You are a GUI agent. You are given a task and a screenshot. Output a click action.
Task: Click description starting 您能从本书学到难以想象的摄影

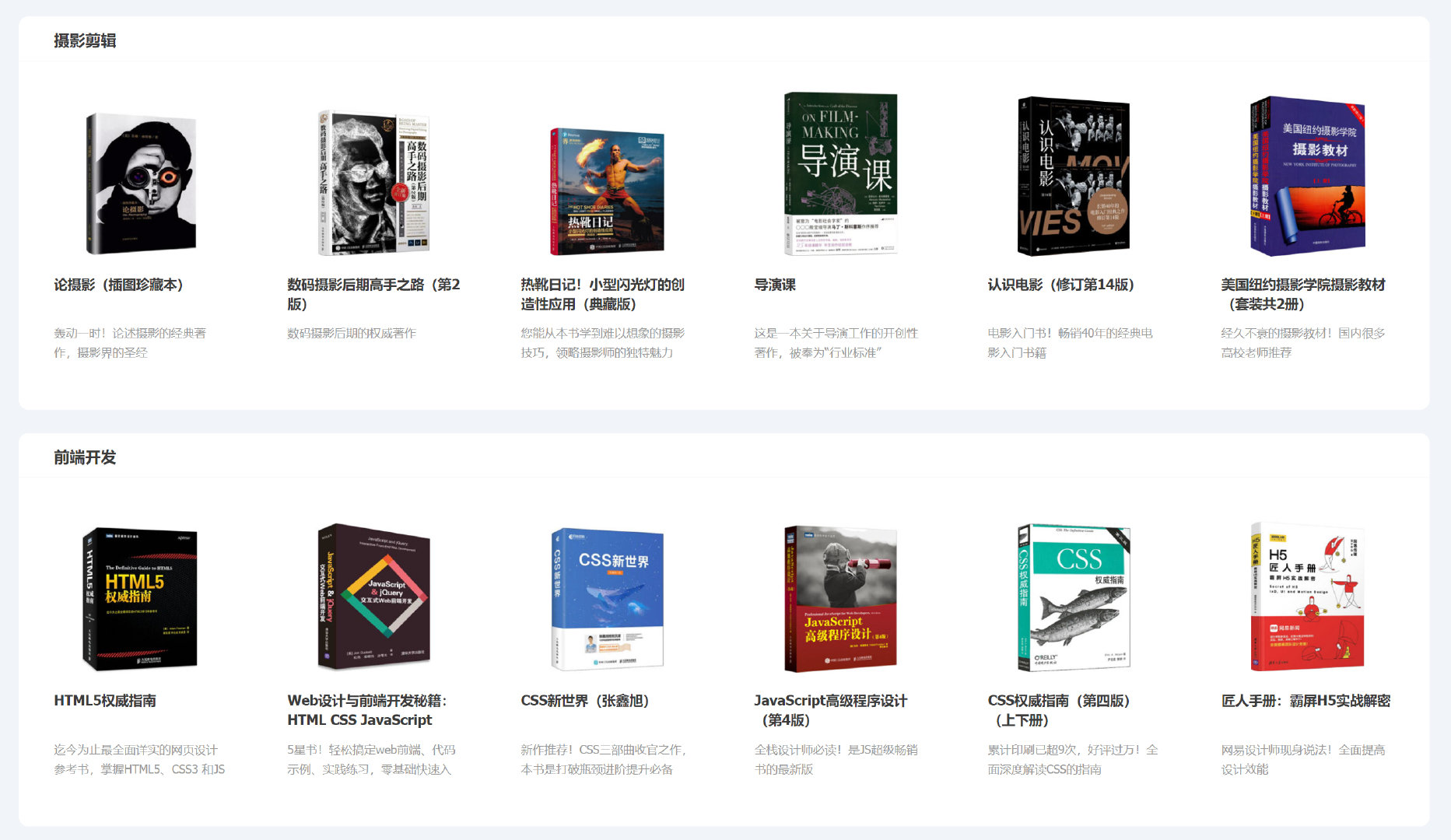coord(603,343)
